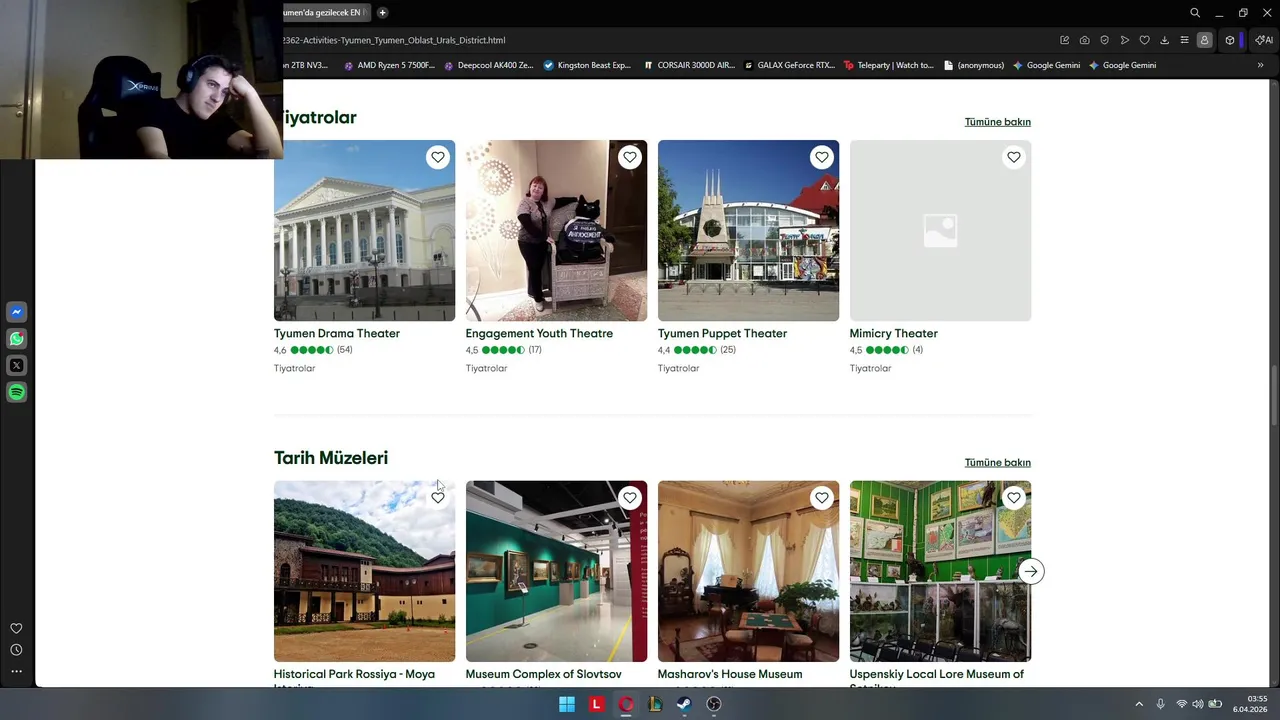Click the search tabs magnifier icon
The height and width of the screenshot is (720, 1280).
(1195, 13)
